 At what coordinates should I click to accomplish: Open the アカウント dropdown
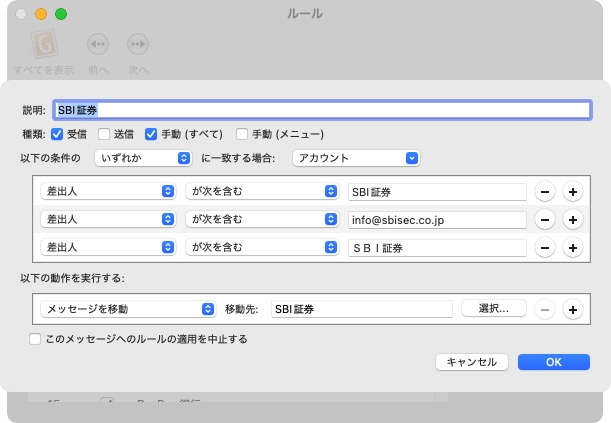[x=356, y=158]
